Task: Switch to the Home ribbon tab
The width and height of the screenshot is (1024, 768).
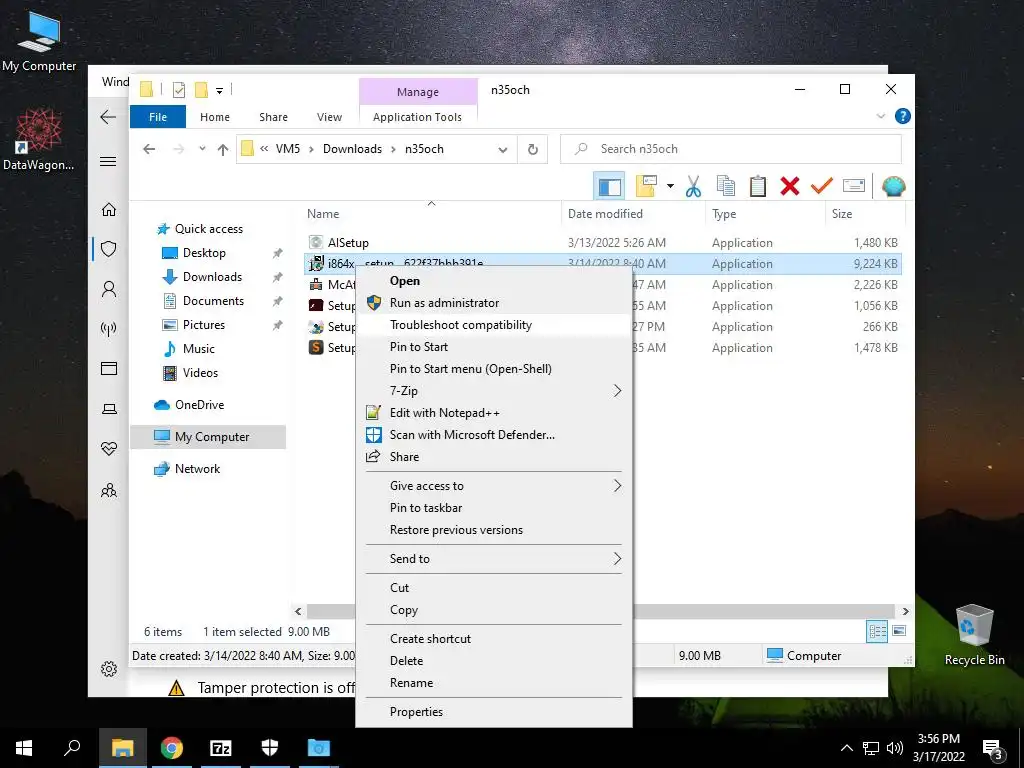Action: coord(215,117)
